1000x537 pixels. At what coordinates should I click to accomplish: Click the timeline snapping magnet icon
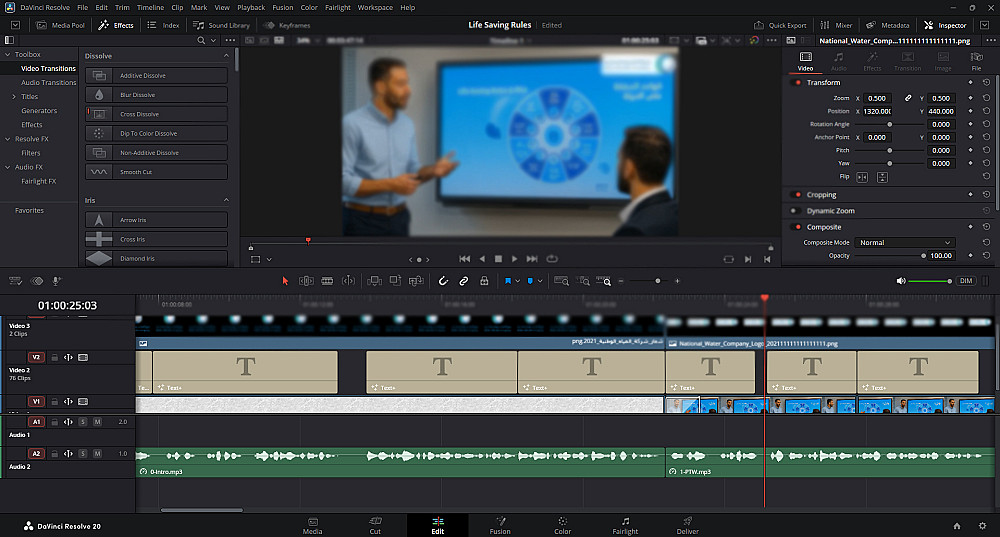coord(443,281)
